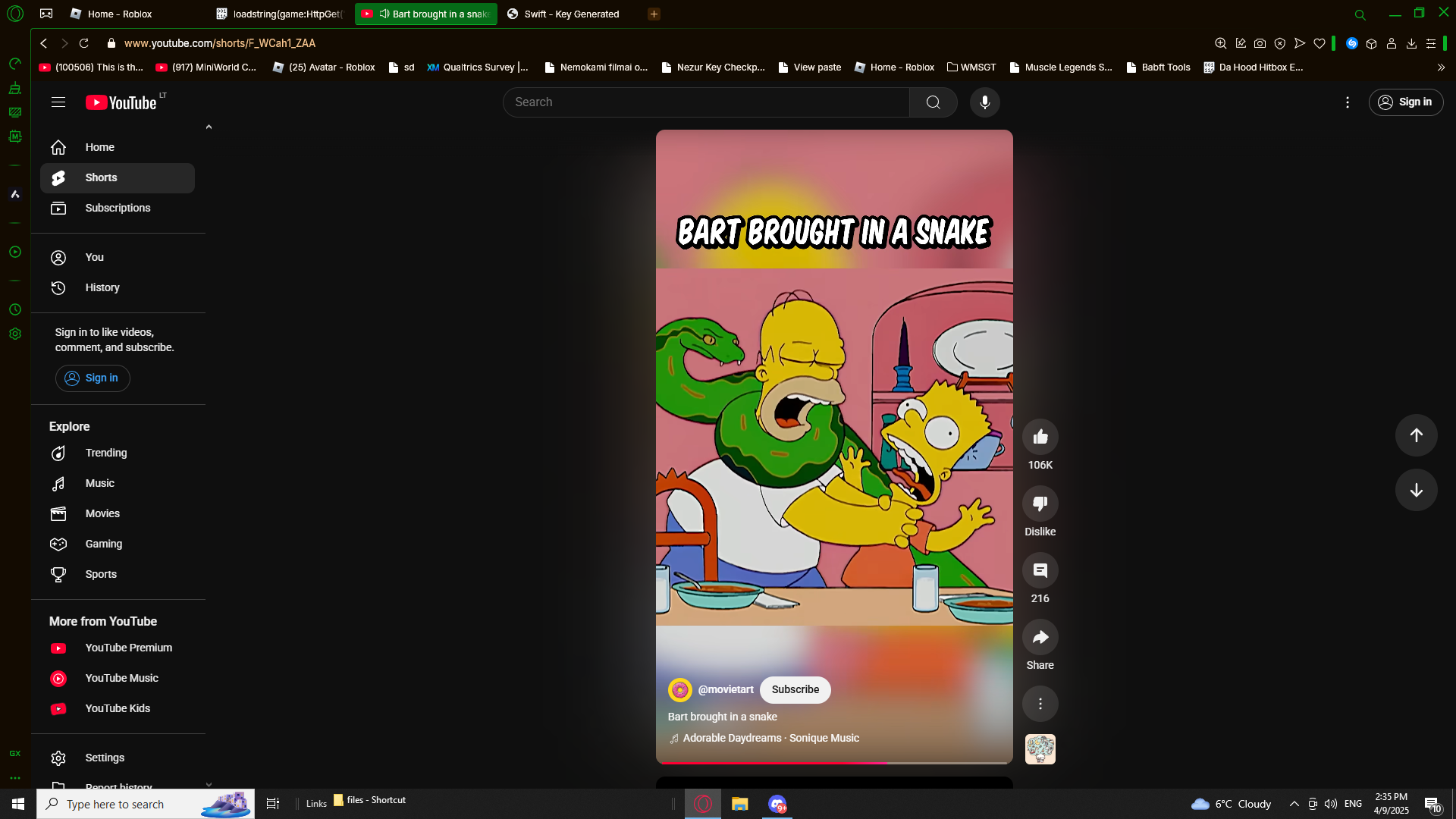Open YouTube Music link
The height and width of the screenshot is (819, 1456).
pyautogui.click(x=118, y=678)
